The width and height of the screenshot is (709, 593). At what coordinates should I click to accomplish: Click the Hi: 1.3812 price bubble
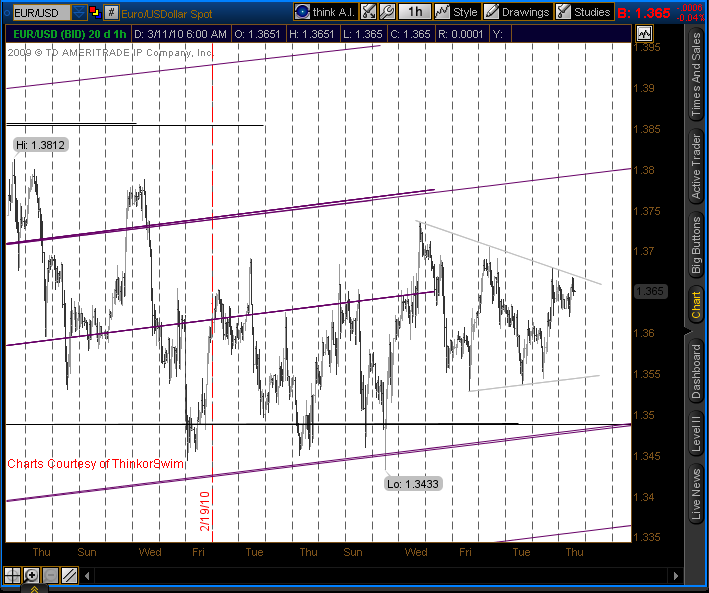[40, 145]
